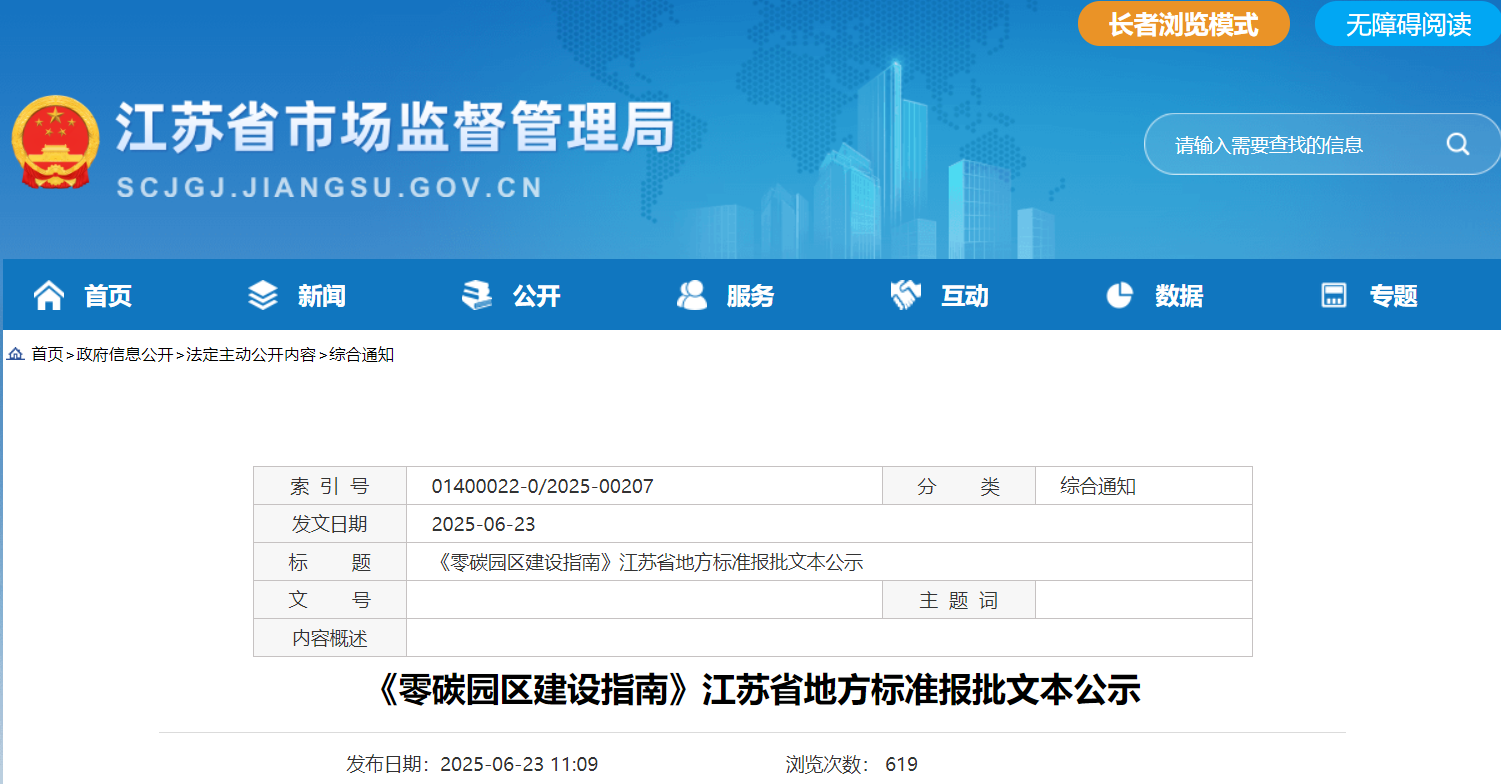Enable 无障碍阅读 accessible reading

(x=1408, y=25)
